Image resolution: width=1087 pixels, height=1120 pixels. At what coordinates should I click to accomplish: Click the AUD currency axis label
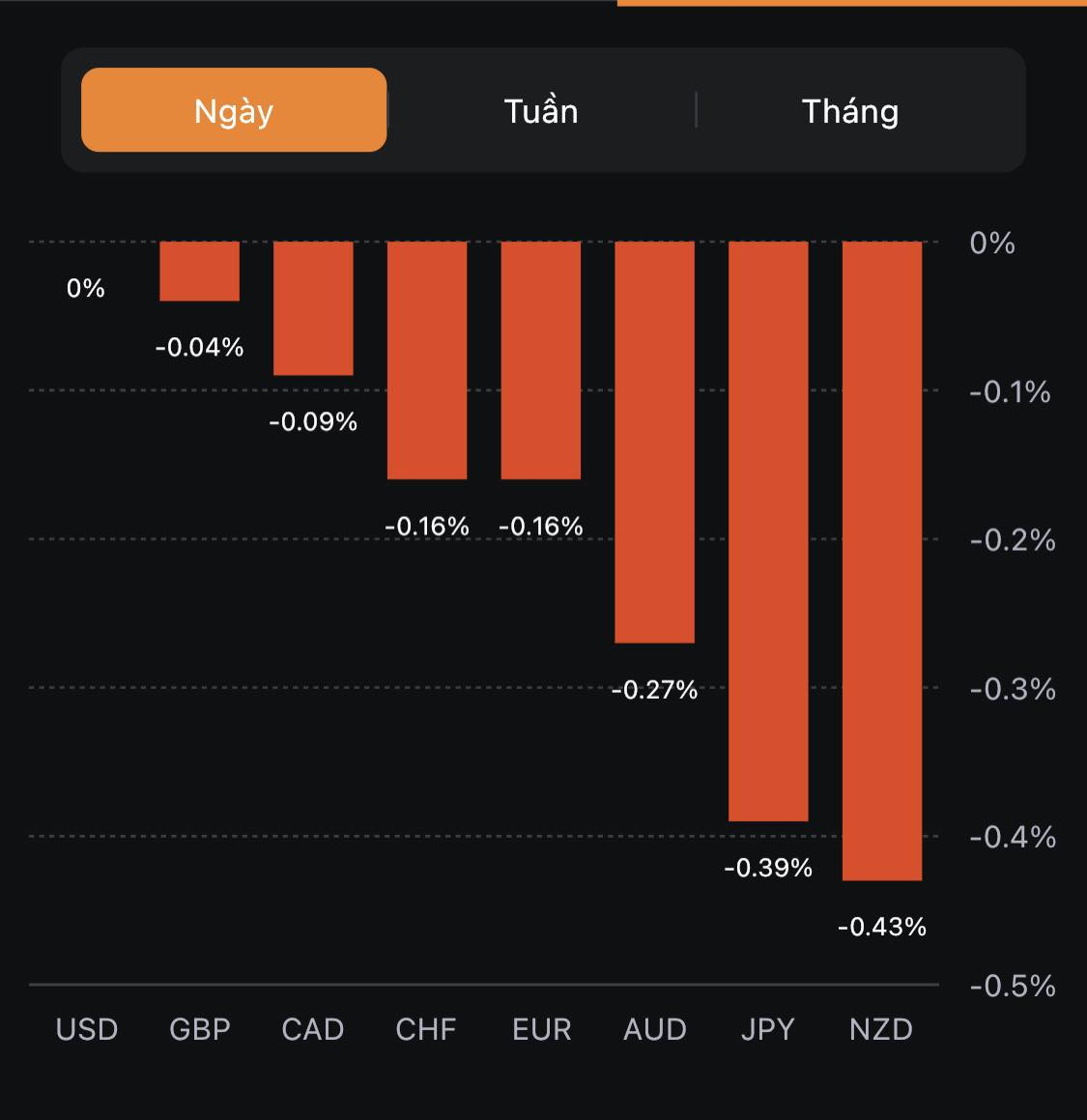tap(655, 1029)
